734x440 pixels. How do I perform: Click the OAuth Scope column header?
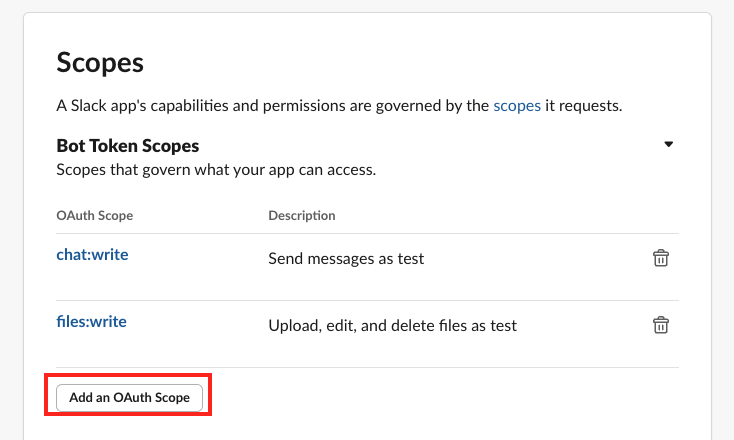tap(95, 215)
